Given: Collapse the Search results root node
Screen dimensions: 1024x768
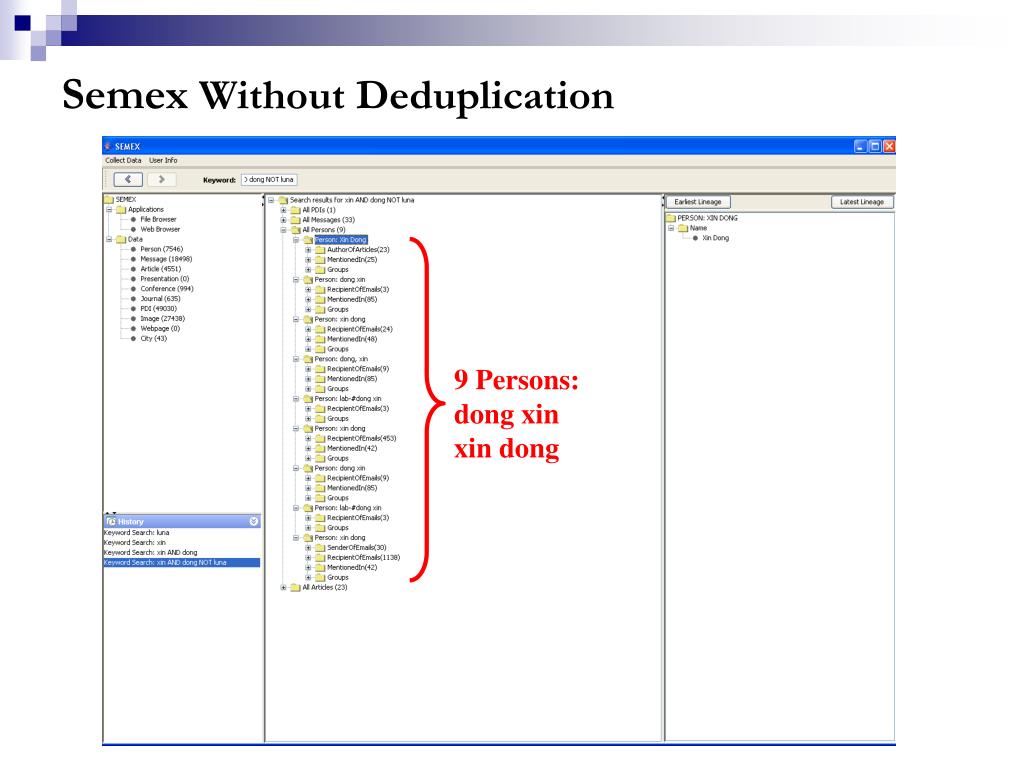Looking at the screenshot, I should point(271,200).
